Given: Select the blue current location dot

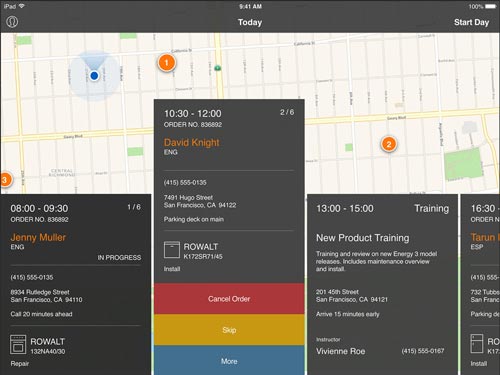Looking at the screenshot, I should (x=94, y=76).
